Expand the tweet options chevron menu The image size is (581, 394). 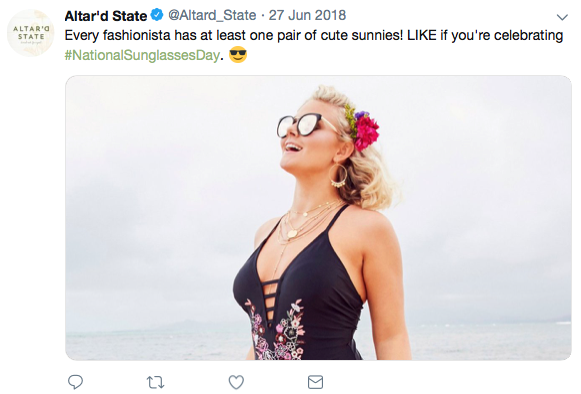tap(562, 17)
